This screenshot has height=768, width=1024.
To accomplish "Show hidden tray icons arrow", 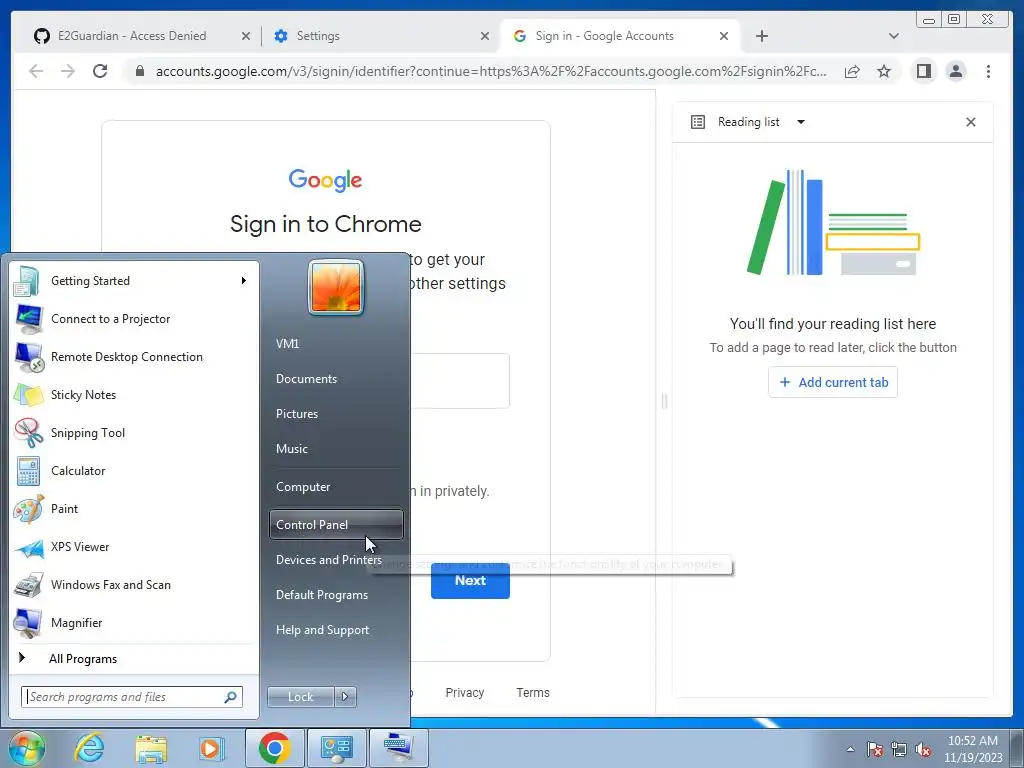I will tap(850, 749).
